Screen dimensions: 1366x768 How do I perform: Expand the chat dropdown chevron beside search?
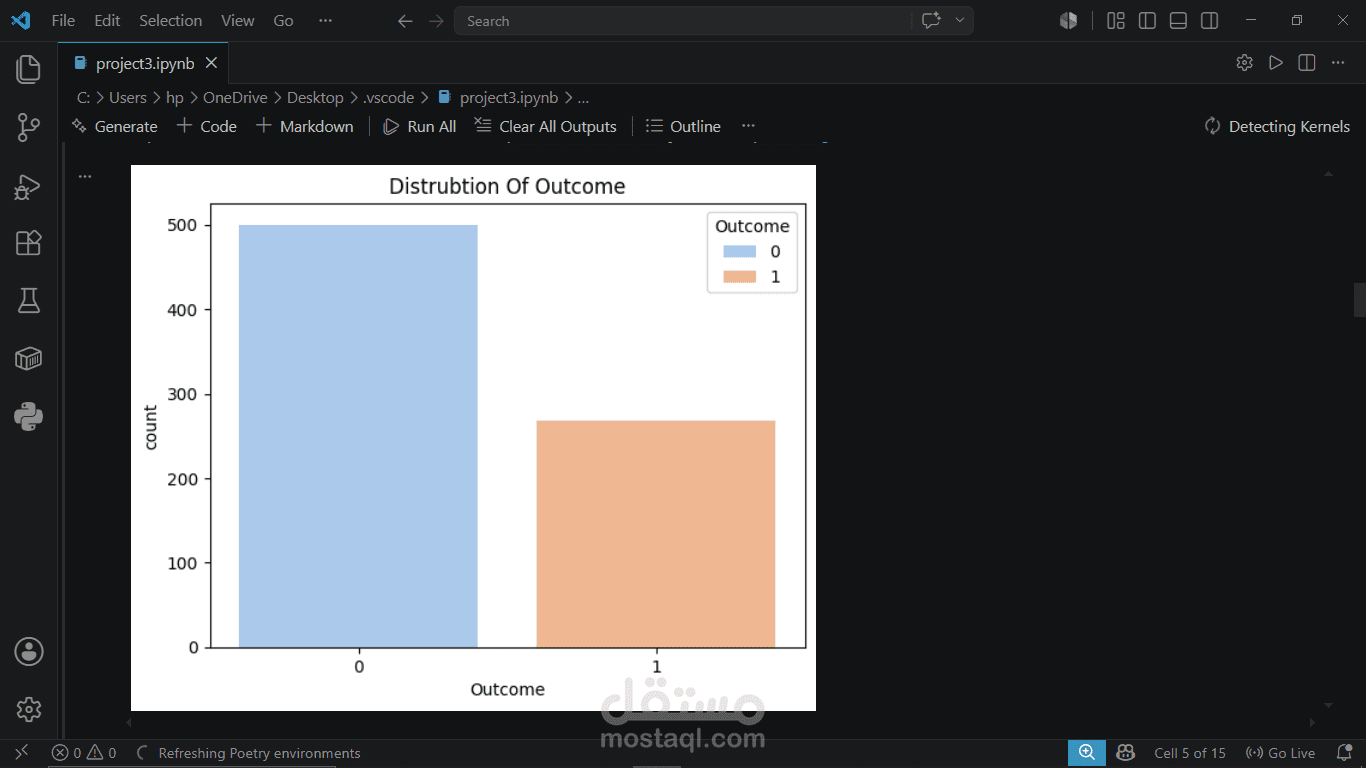(x=960, y=21)
